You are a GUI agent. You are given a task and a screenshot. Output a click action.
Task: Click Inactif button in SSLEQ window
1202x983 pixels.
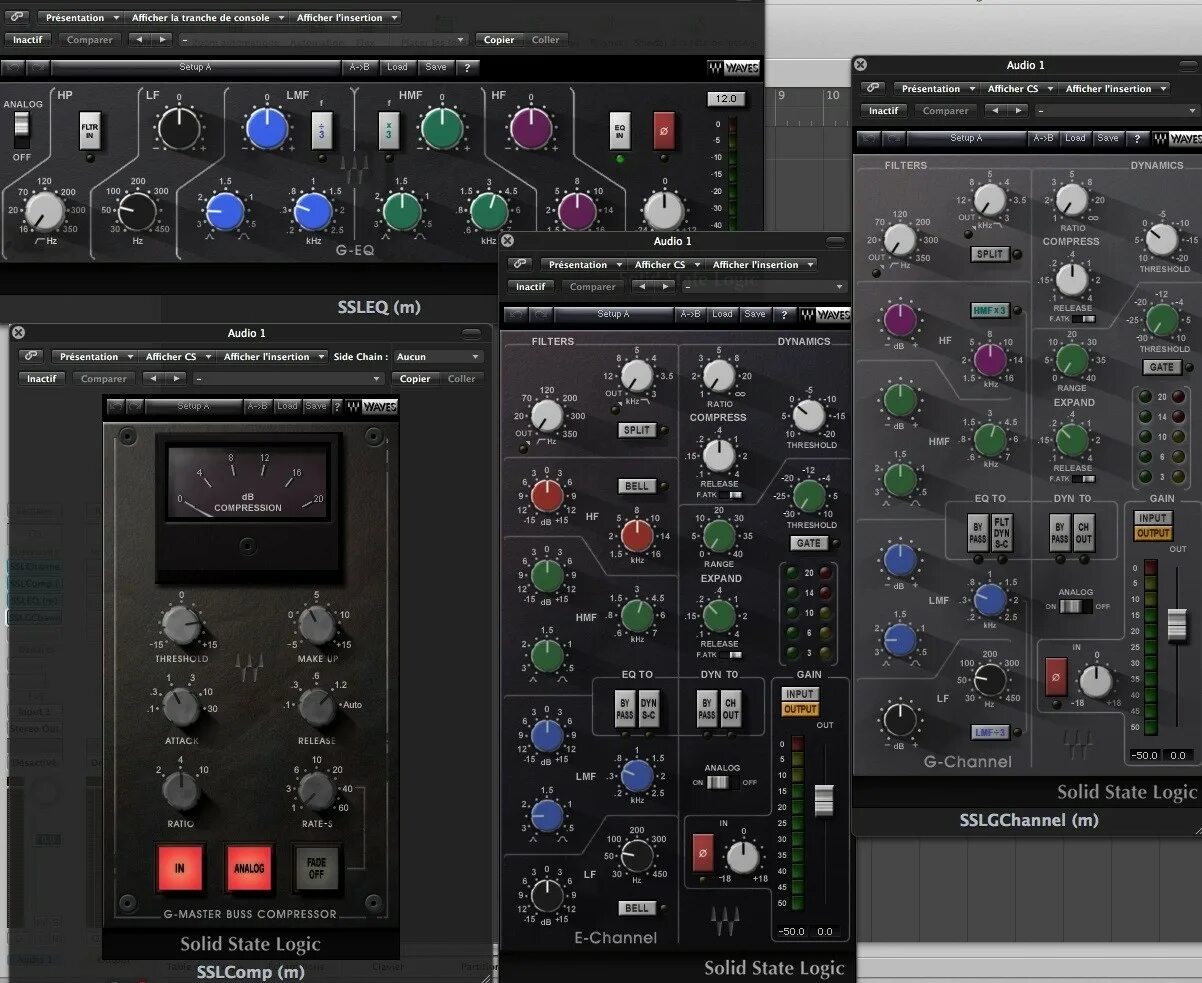(27, 40)
